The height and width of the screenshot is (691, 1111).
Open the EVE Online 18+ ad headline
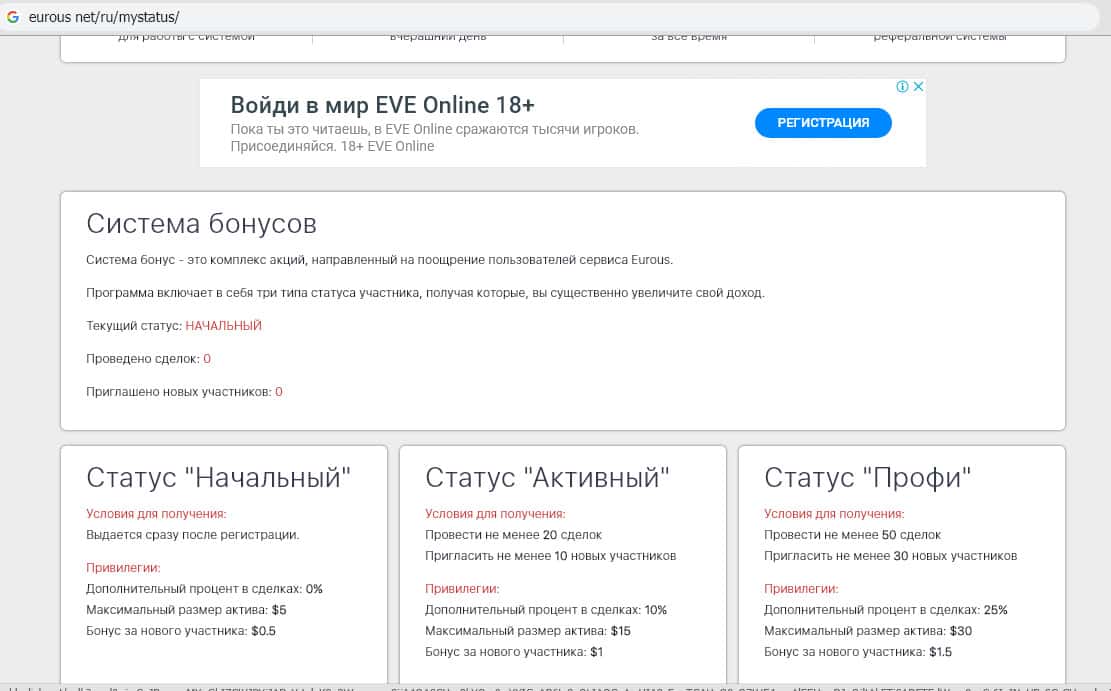coord(383,105)
